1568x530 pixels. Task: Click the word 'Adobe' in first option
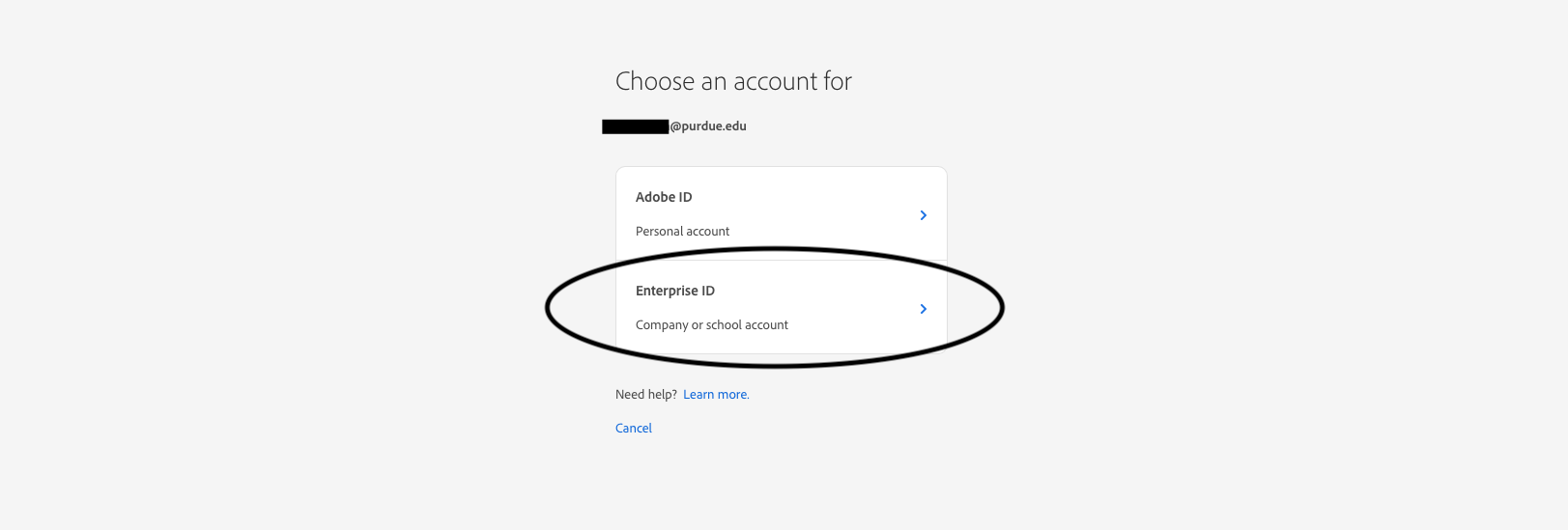[654, 197]
